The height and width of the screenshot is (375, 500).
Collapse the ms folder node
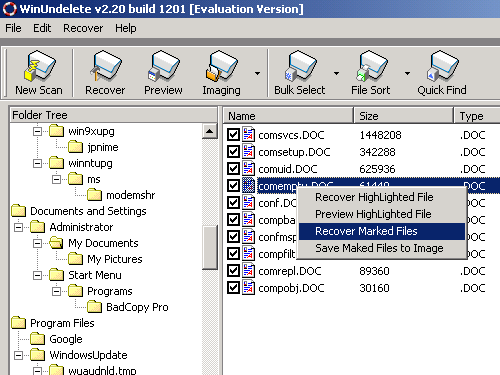[56, 179]
